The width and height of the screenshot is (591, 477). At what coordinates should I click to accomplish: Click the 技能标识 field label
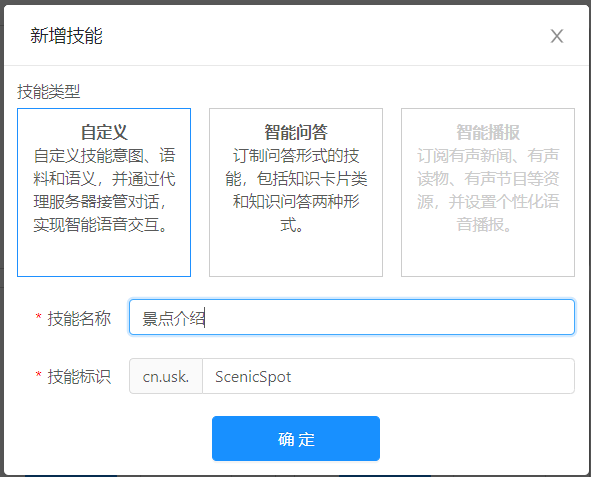tap(79, 377)
